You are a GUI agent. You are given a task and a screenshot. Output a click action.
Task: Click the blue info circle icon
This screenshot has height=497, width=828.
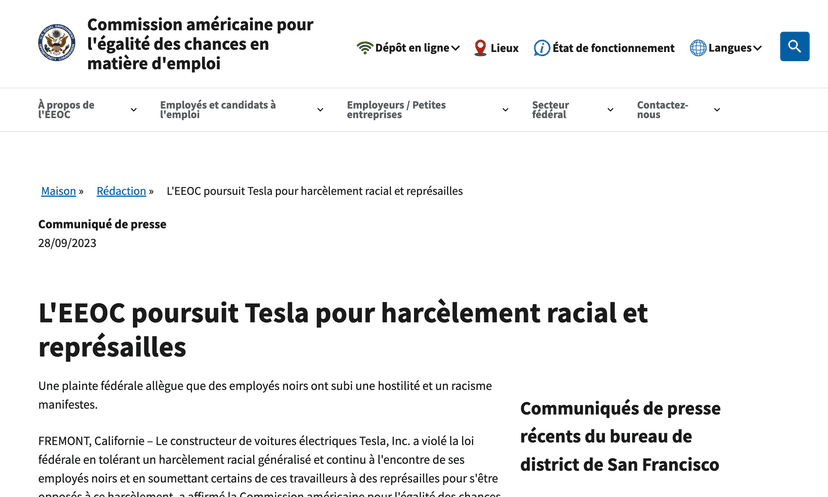541,48
